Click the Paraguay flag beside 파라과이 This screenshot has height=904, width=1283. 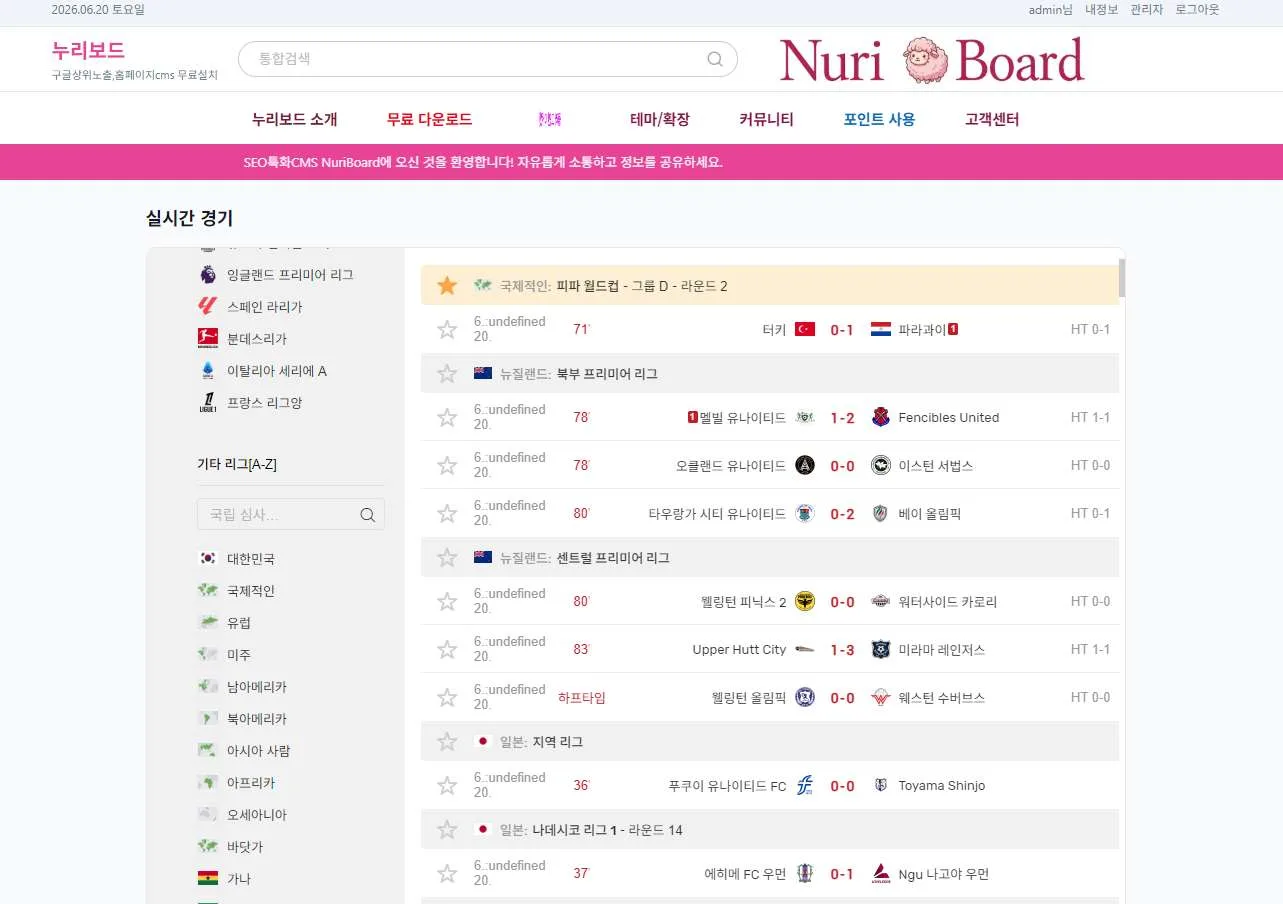pos(881,329)
